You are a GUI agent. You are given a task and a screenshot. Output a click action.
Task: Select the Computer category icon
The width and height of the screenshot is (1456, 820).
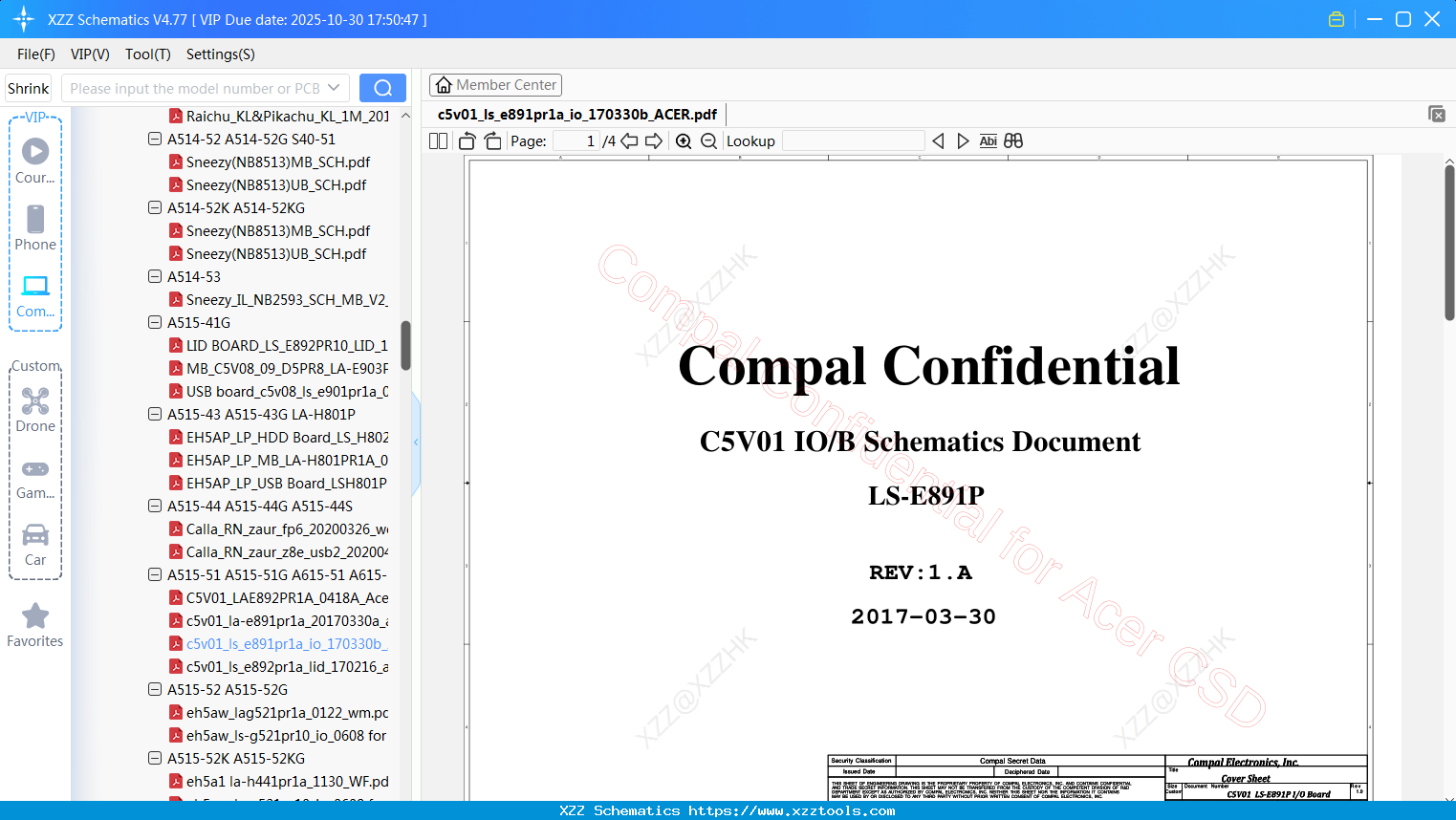pyautogui.click(x=35, y=286)
